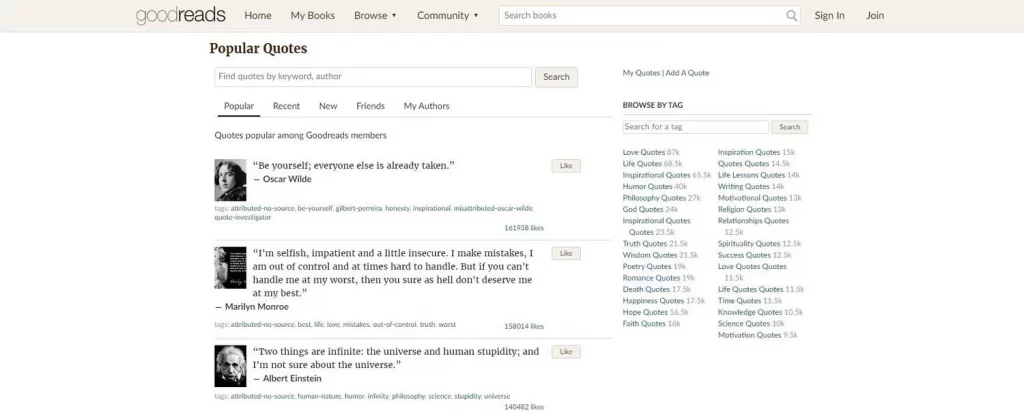Click the stupidity tag
This screenshot has width=1024, height=413.
(x=467, y=396)
